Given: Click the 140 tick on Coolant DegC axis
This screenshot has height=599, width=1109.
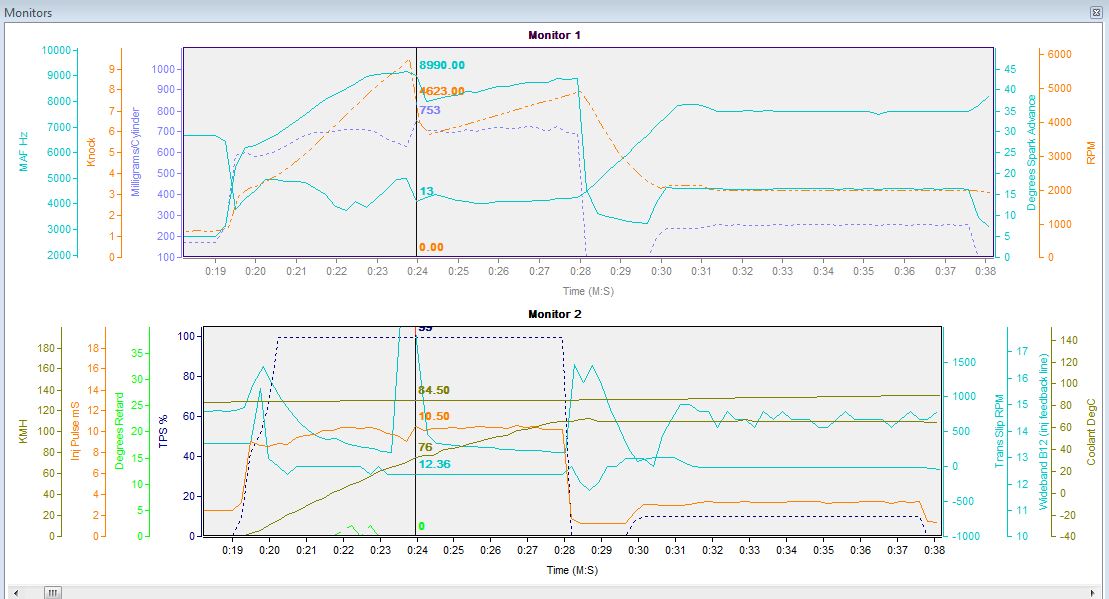Looking at the screenshot, I should pos(1069,340).
